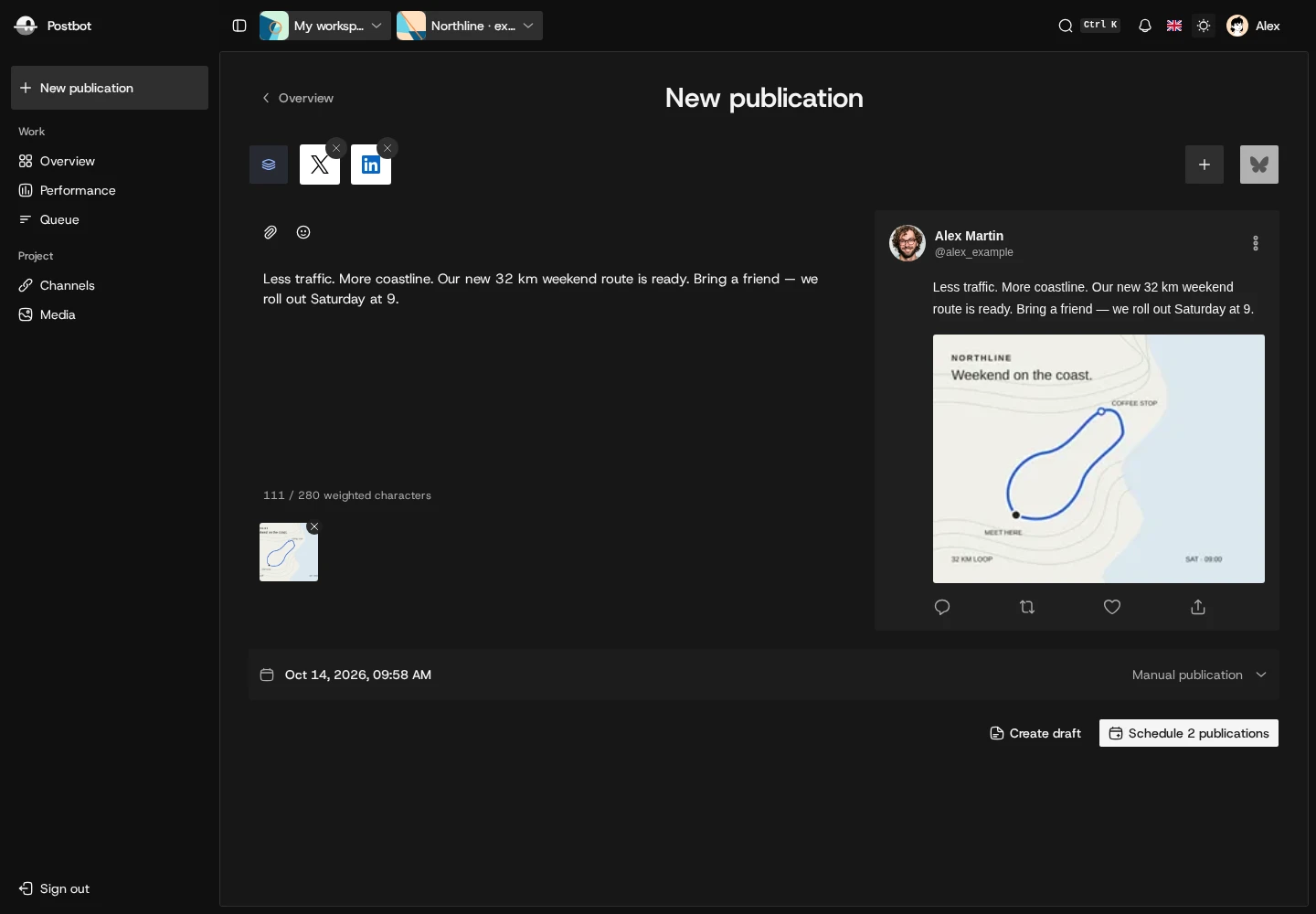Select the X (Twitter) channel tile
Screen dimensions: 1316x914
click(320, 165)
